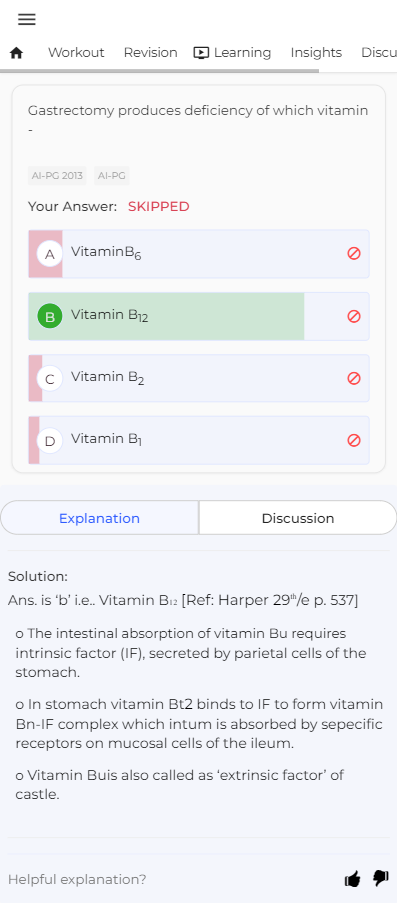Click the thumbs up icon
Screen dimensions: 397x903
point(352,879)
